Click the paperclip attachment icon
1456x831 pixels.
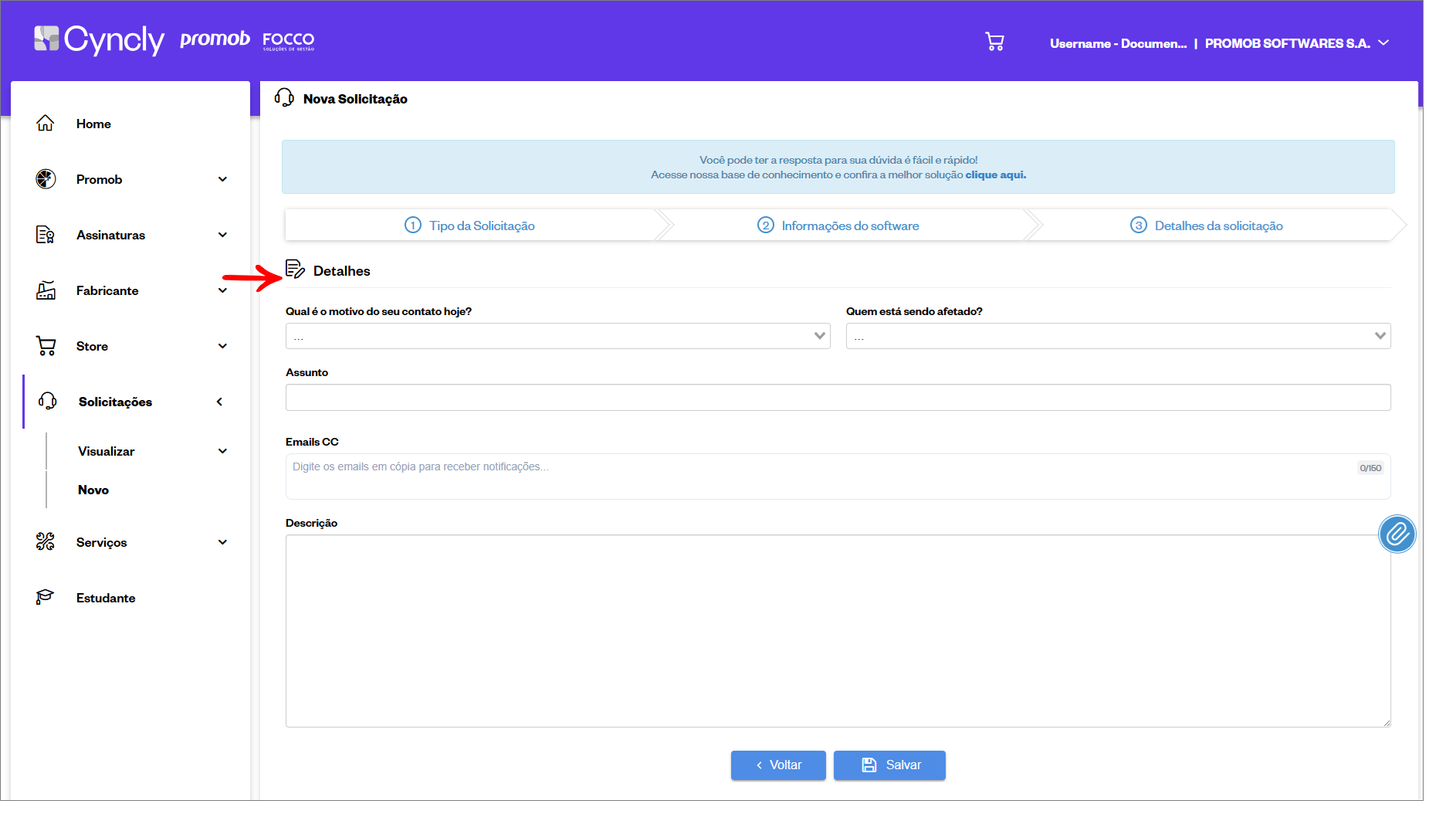tap(1397, 534)
